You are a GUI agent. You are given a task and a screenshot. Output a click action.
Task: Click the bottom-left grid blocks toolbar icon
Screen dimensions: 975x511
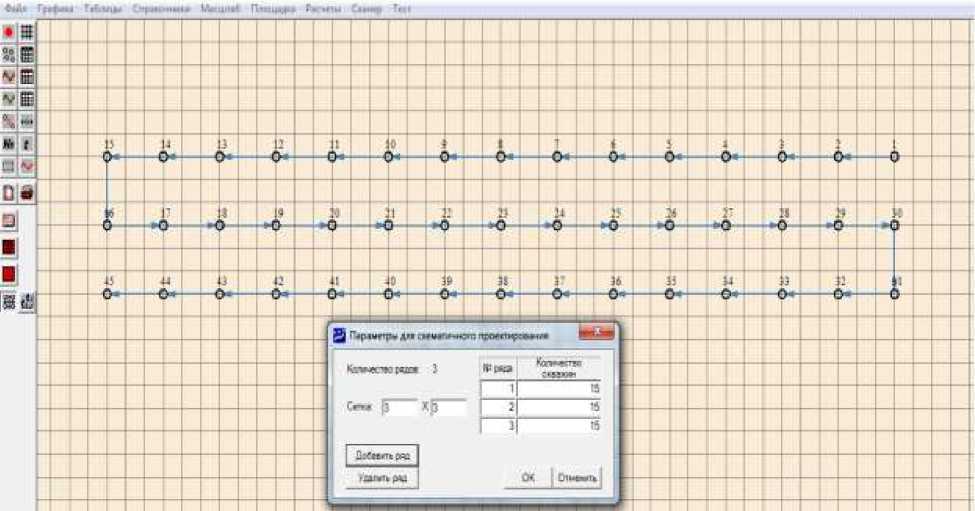tap(9, 302)
